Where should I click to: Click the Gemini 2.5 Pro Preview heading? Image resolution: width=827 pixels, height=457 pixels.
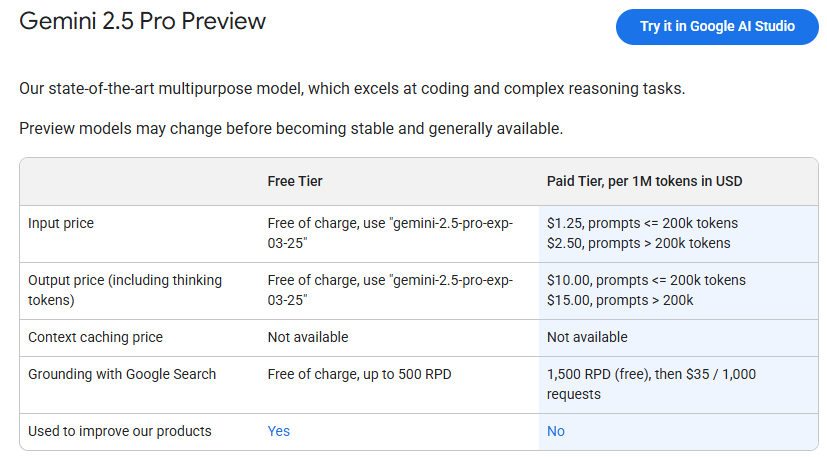[x=143, y=21]
